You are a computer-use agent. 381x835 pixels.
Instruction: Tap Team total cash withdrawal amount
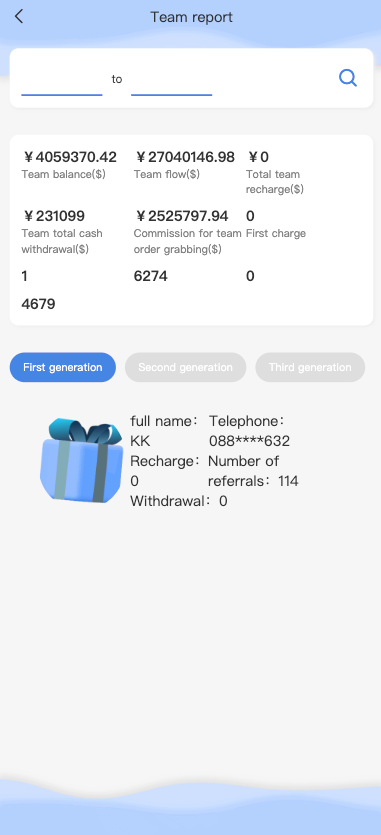coord(53,216)
